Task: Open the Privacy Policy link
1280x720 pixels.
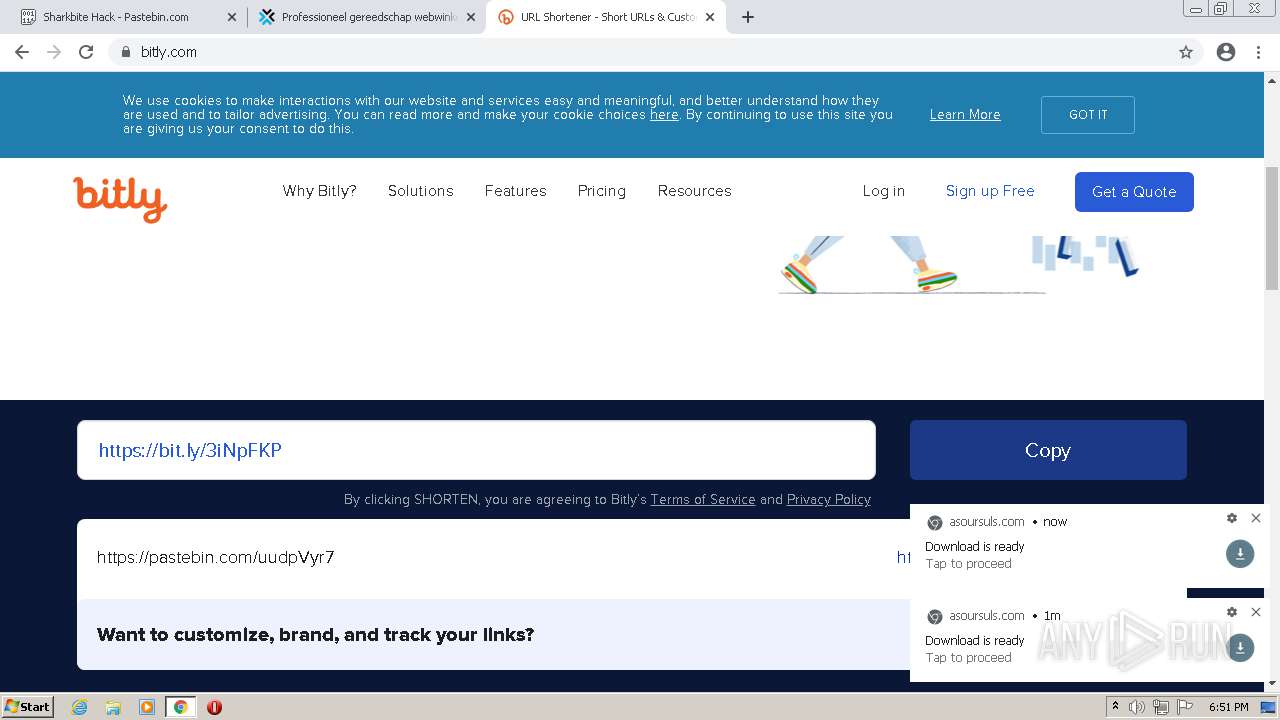Action: (x=829, y=500)
